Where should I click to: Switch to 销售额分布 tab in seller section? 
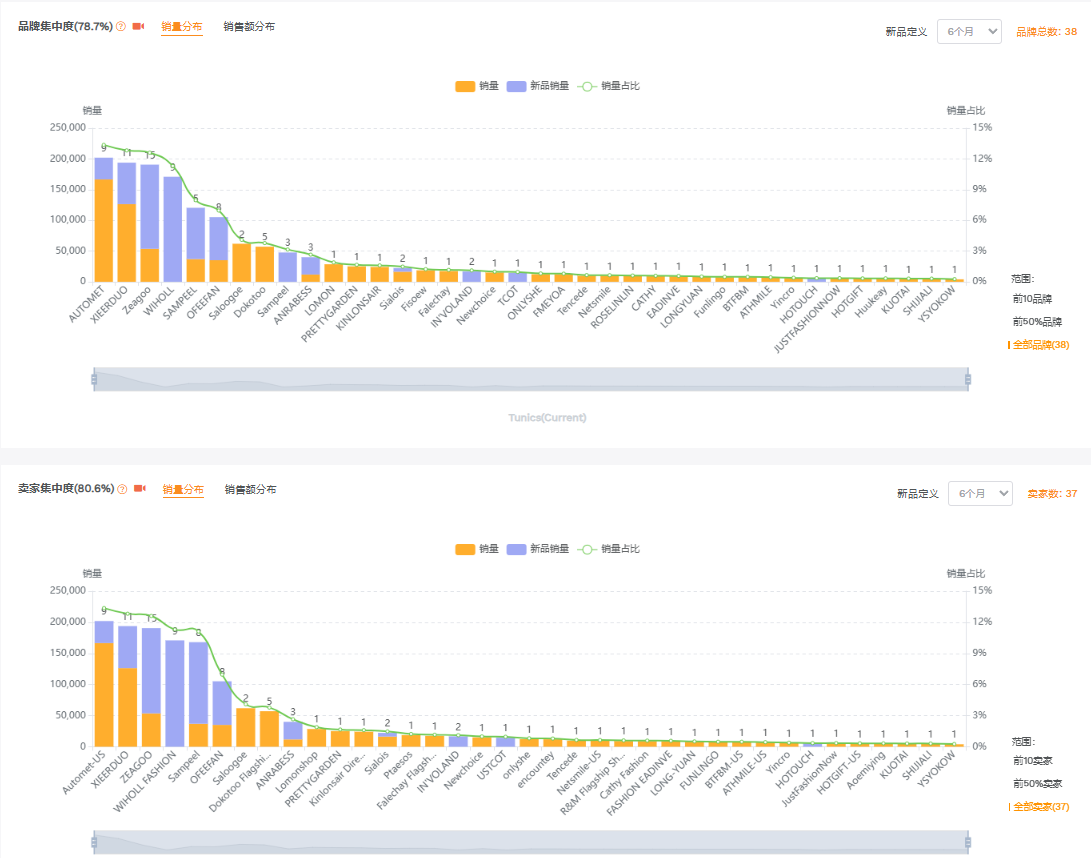(250, 490)
